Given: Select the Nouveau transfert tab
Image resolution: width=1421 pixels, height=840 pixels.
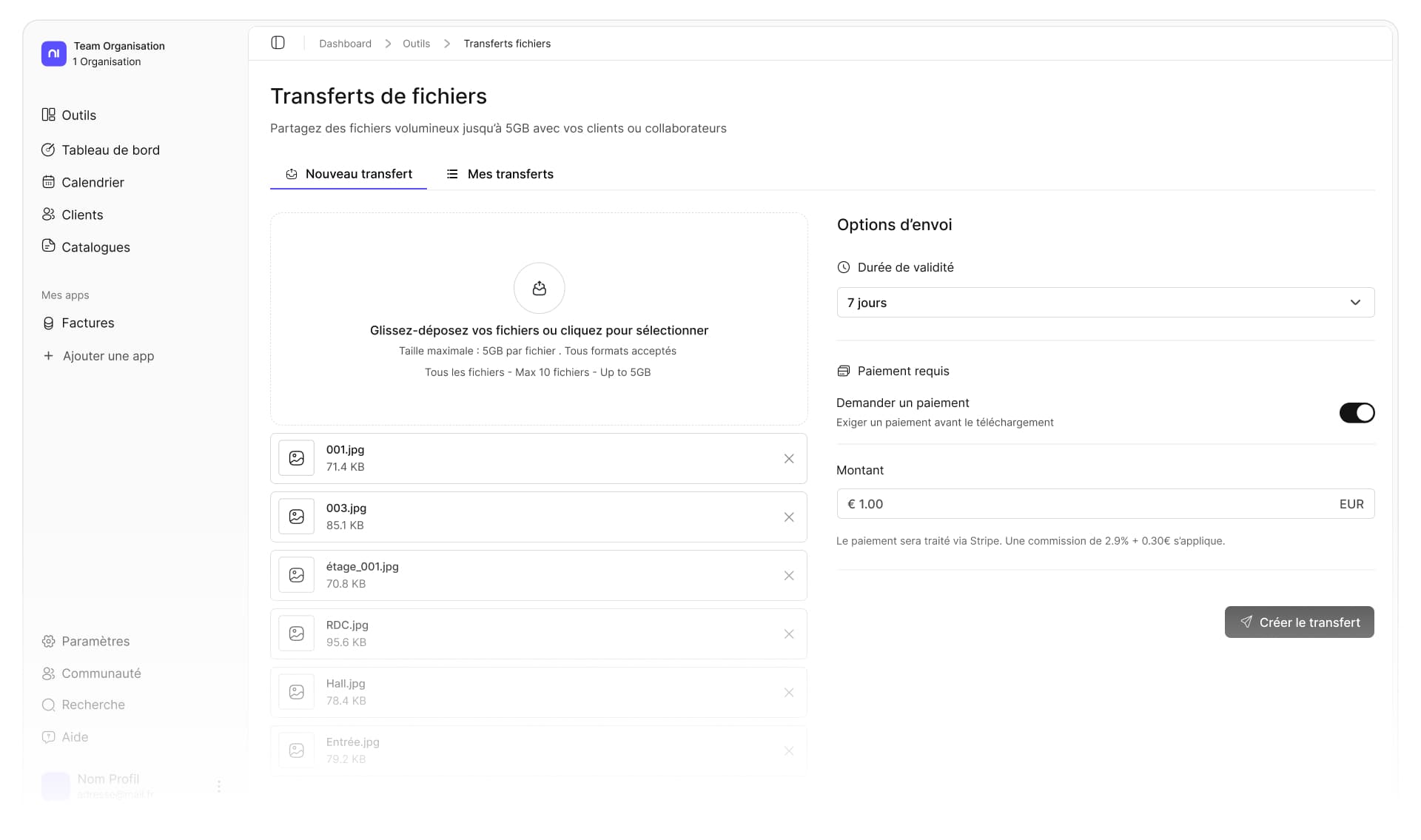Looking at the screenshot, I should 348,174.
